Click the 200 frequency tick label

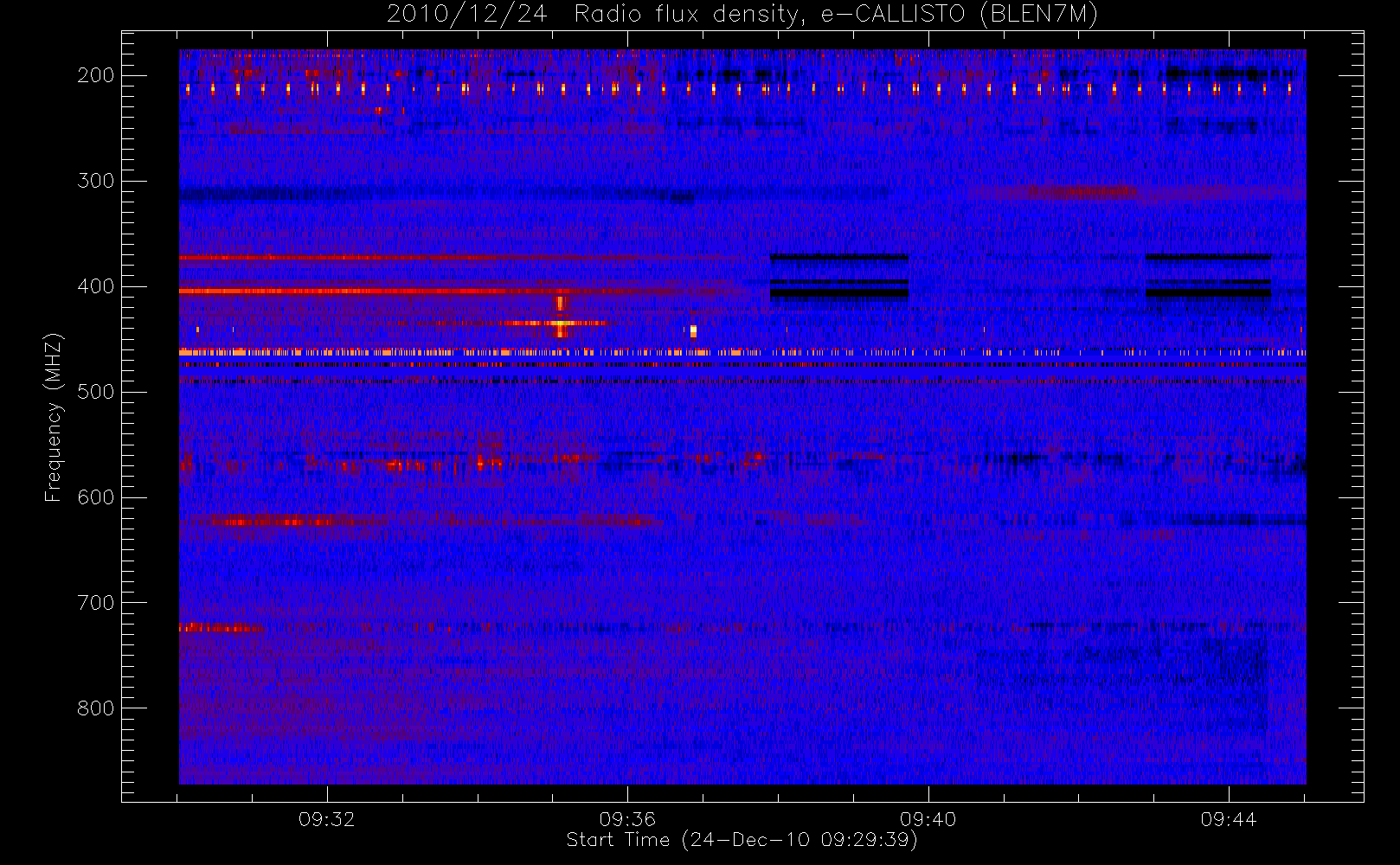(x=95, y=75)
